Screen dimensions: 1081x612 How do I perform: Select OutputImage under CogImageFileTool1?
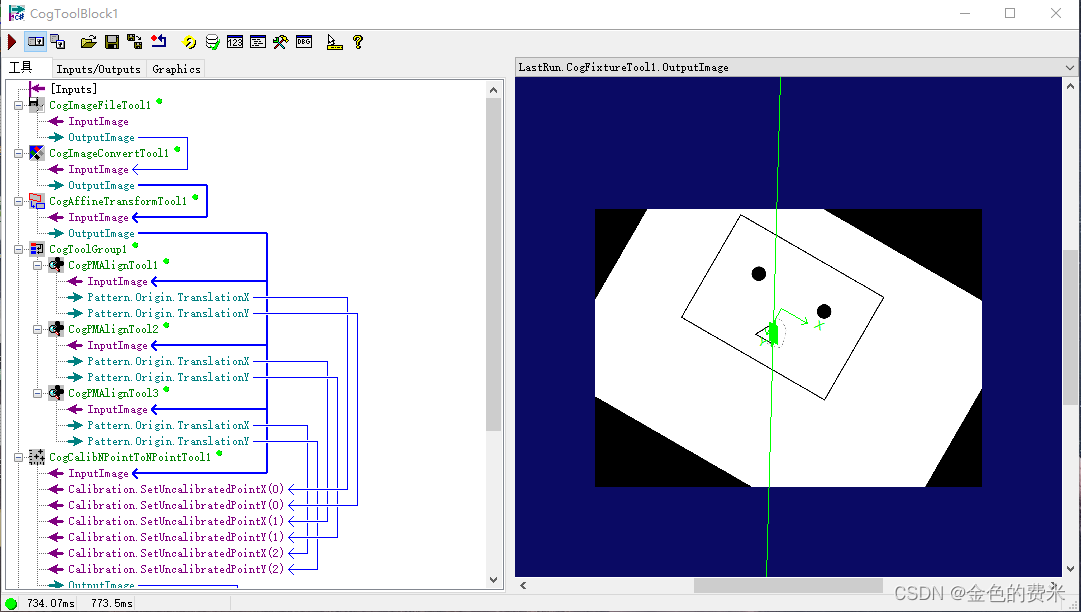pos(101,137)
